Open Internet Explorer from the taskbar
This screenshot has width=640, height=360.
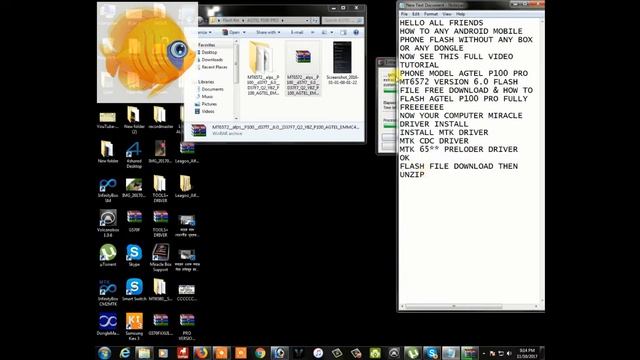[124, 353]
